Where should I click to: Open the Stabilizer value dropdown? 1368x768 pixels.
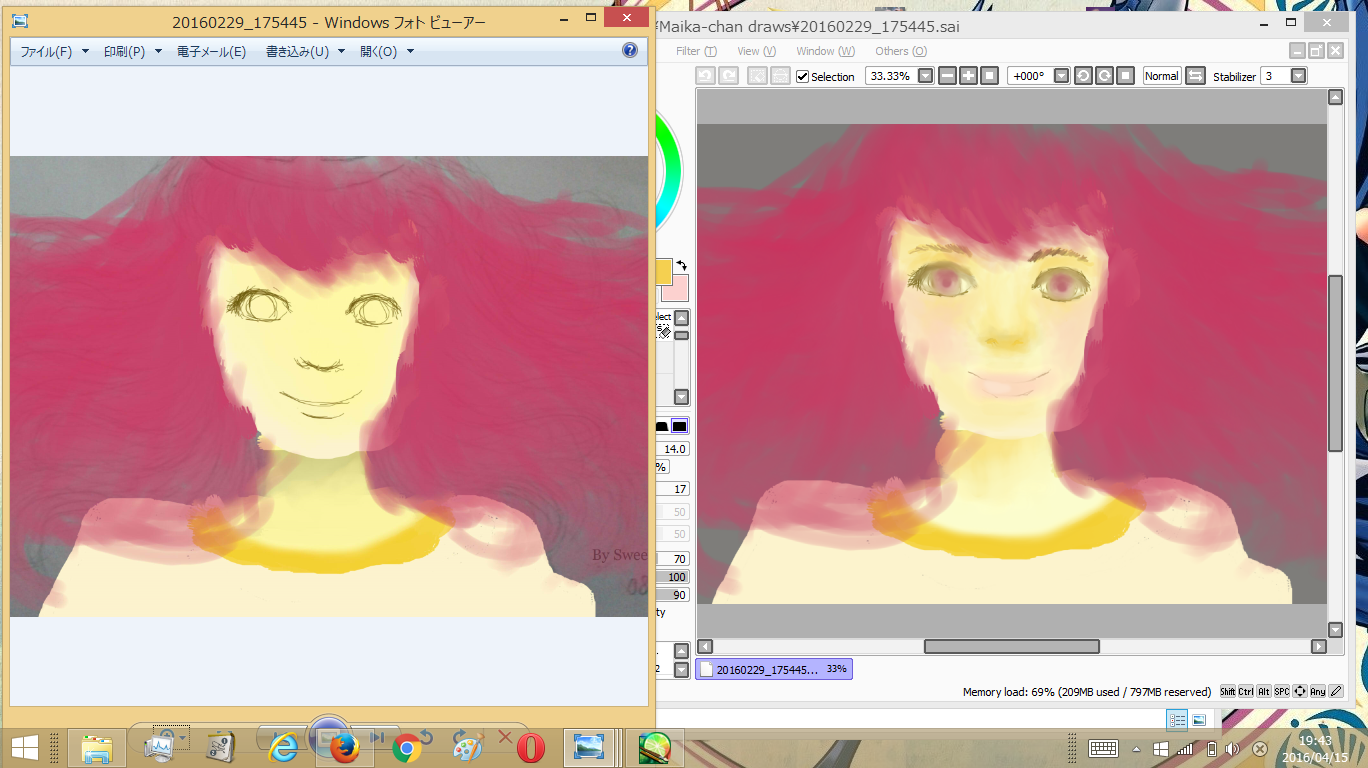1298,76
